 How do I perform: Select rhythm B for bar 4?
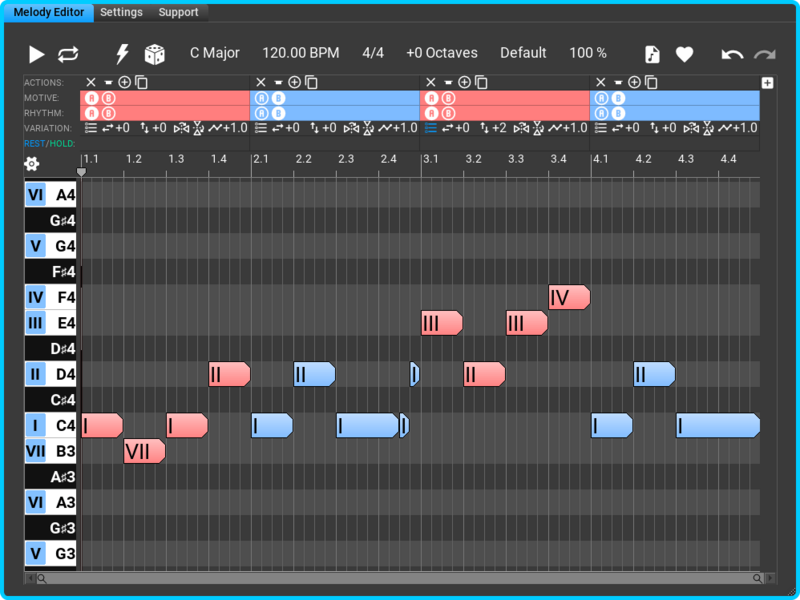tap(618, 113)
